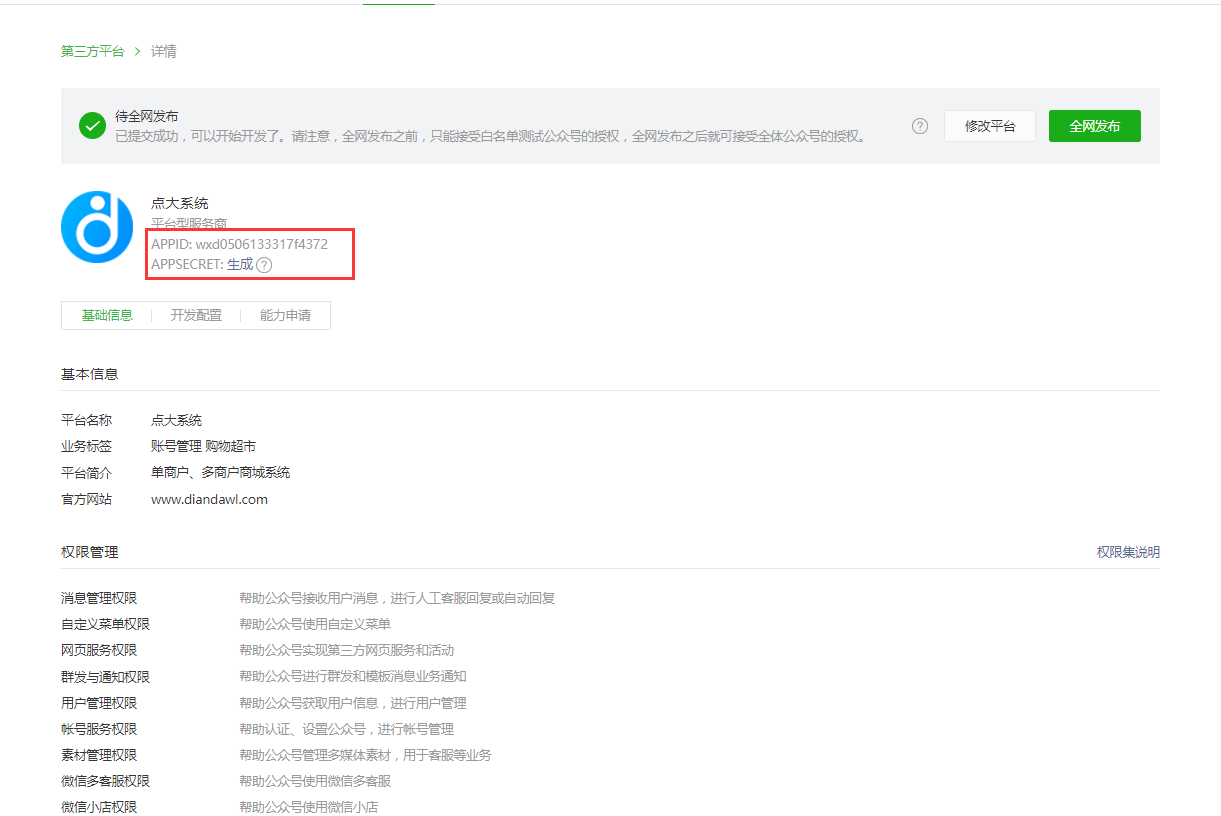Click the 修改平台 button
Image resolution: width=1221 pixels, height=816 pixels.
click(x=990, y=126)
